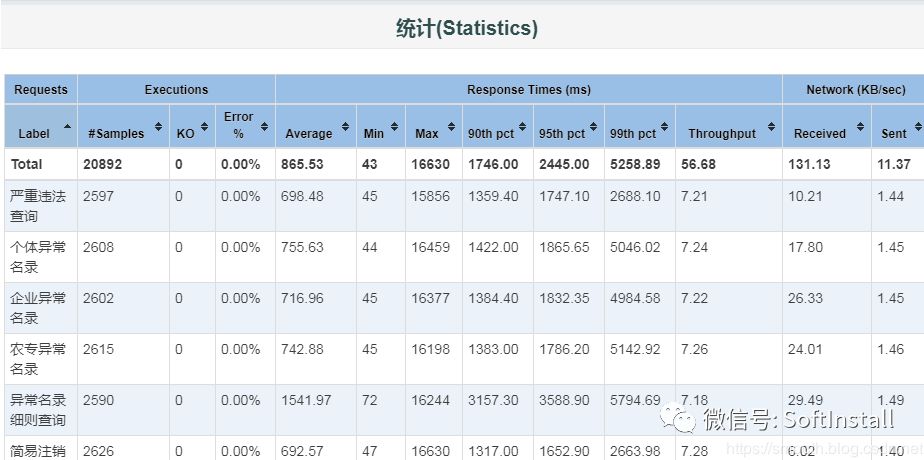
Task: Click the KO column sort arrows
Action: tap(204, 127)
